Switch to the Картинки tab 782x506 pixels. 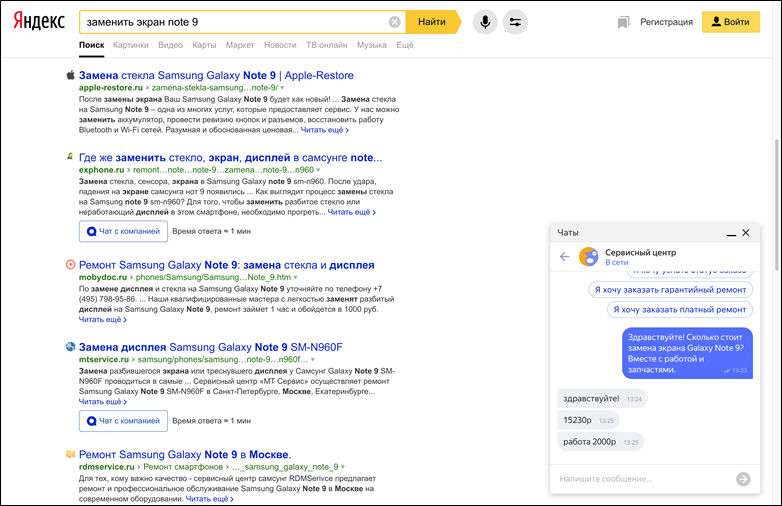[131, 45]
